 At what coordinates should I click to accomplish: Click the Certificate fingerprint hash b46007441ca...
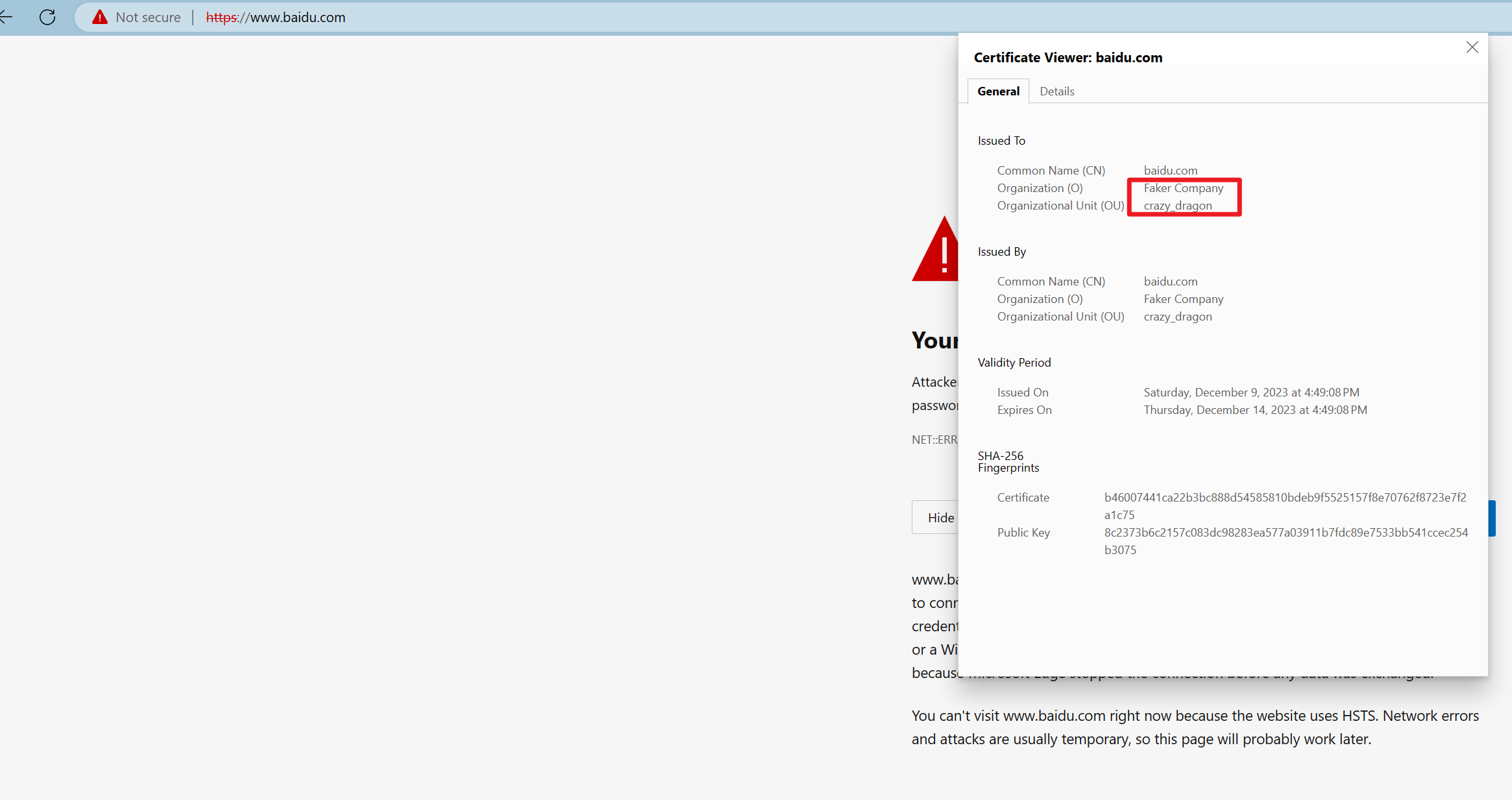(x=1285, y=506)
